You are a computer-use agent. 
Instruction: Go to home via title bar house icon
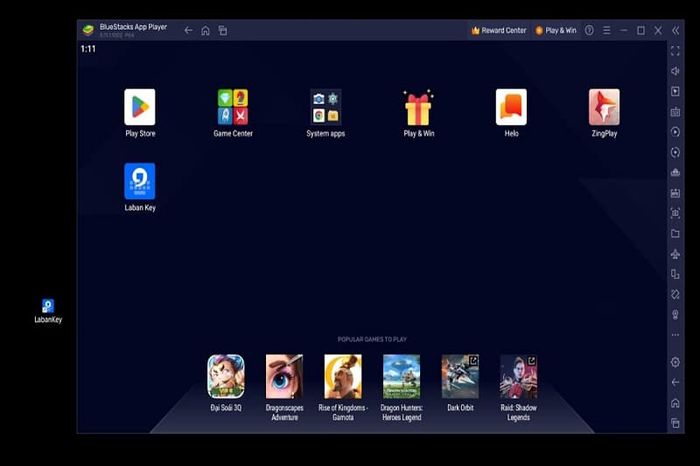(205, 30)
